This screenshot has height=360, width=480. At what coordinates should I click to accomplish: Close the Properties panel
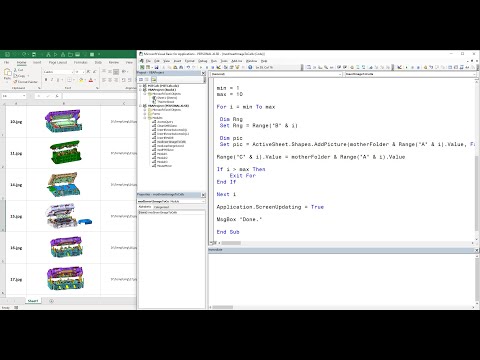click(x=203, y=195)
